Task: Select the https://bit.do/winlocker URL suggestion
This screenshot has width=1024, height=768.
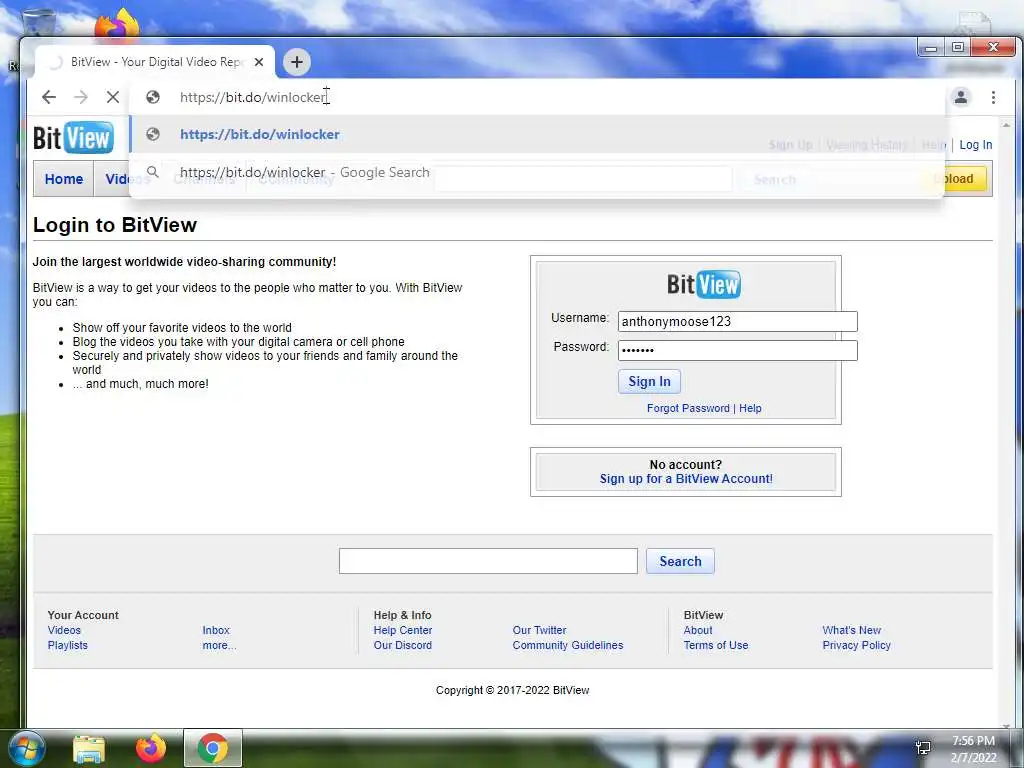Action: (537, 134)
